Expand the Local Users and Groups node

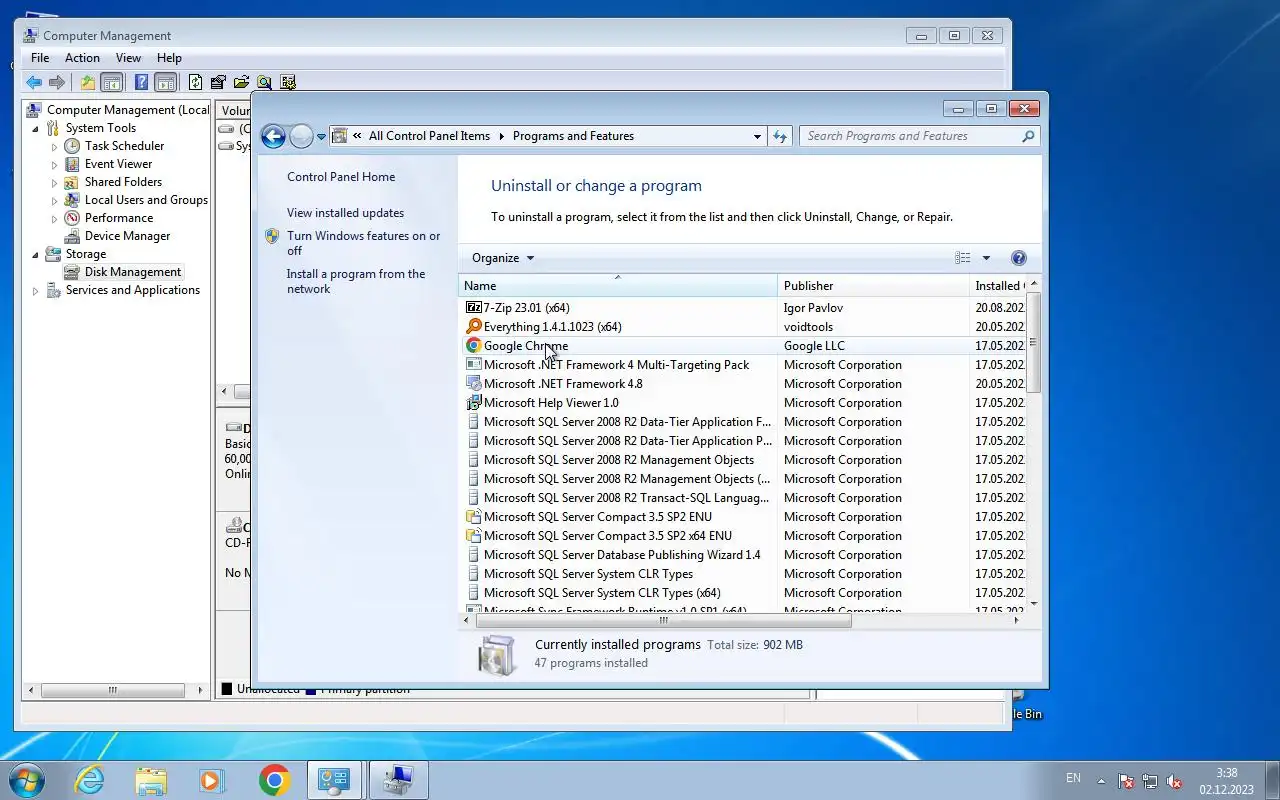[x=55, y=200]
